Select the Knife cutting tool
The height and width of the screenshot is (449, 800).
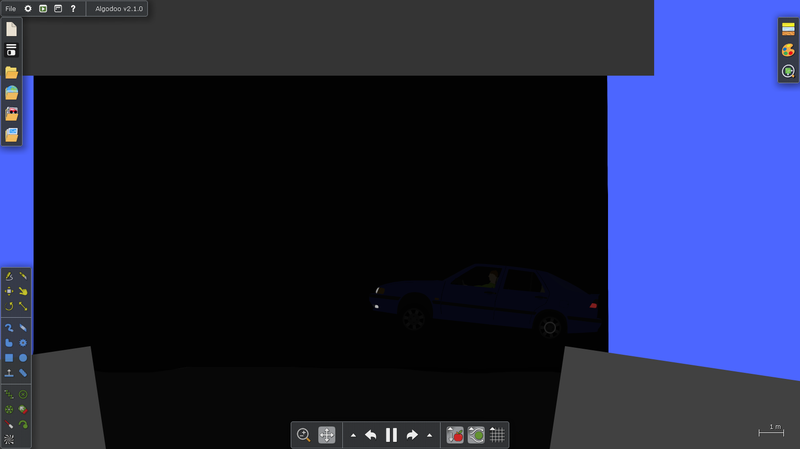click(x=23, y=276)
